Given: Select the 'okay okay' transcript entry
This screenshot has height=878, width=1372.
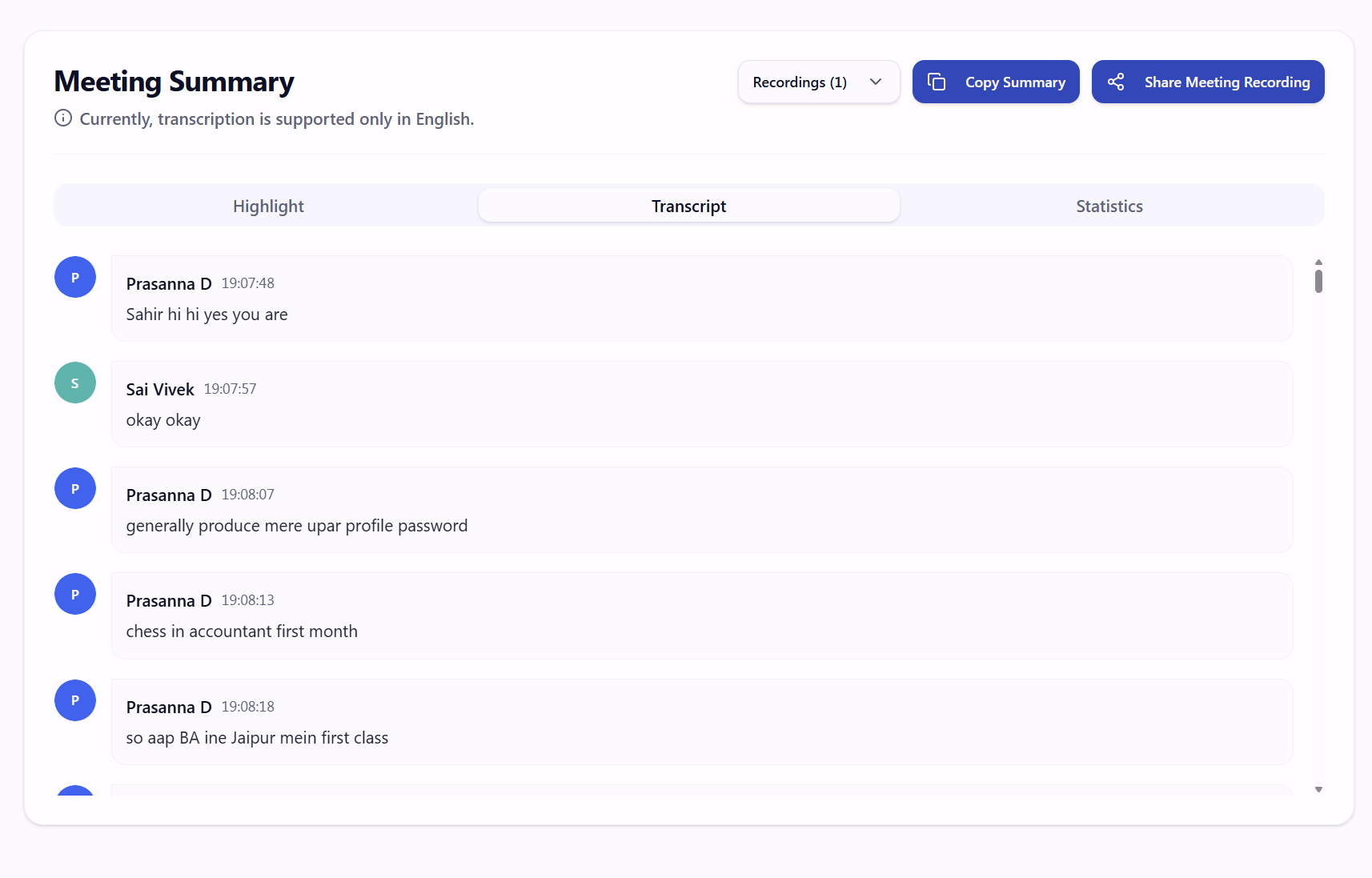Looking at the screenshot, I should tap(702, 404).
